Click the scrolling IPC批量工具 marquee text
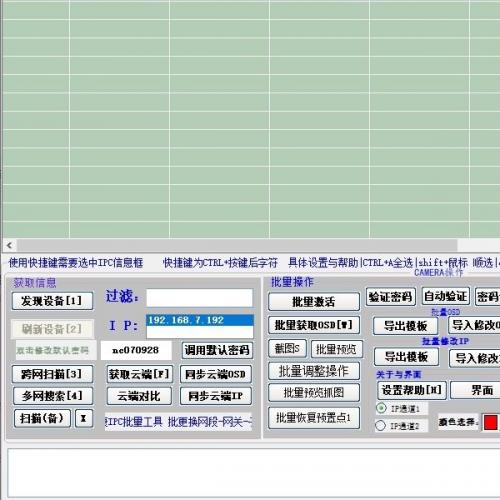 pos(178,422)
